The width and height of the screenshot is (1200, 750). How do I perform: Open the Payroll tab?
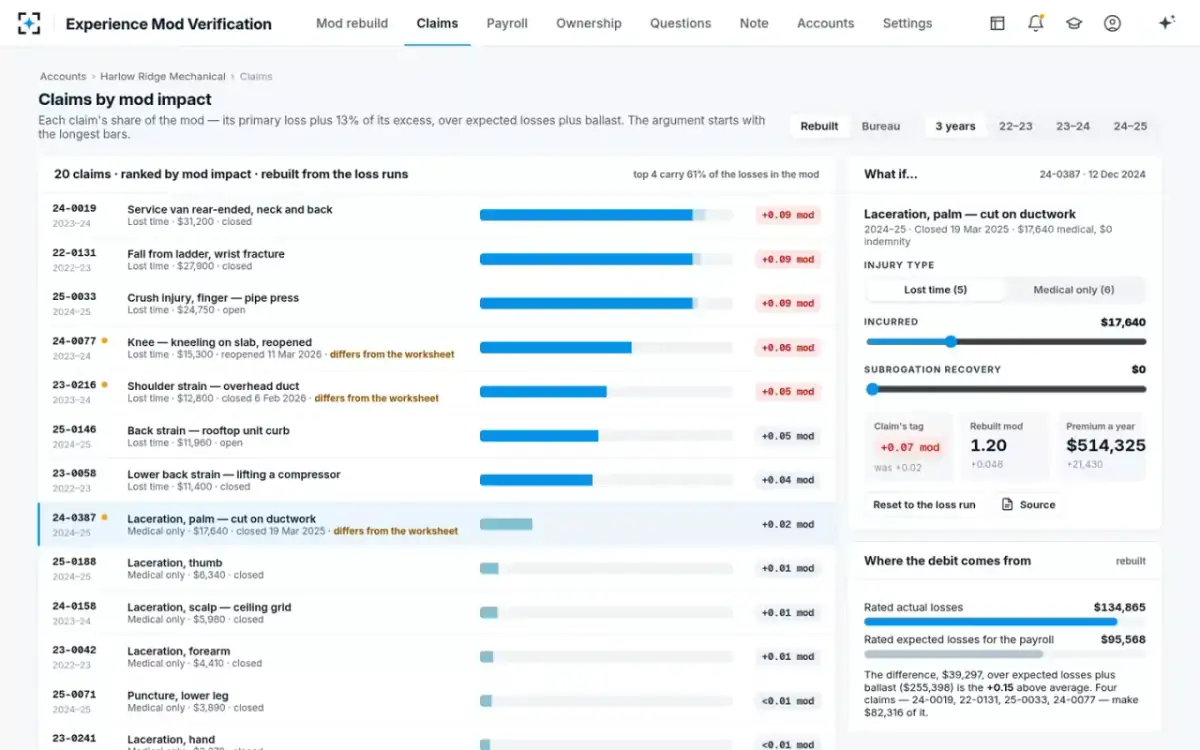pos(507,23)
